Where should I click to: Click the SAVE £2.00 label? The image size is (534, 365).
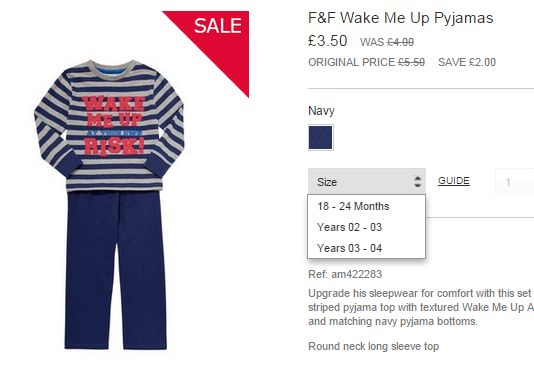(x=467, y=62)
